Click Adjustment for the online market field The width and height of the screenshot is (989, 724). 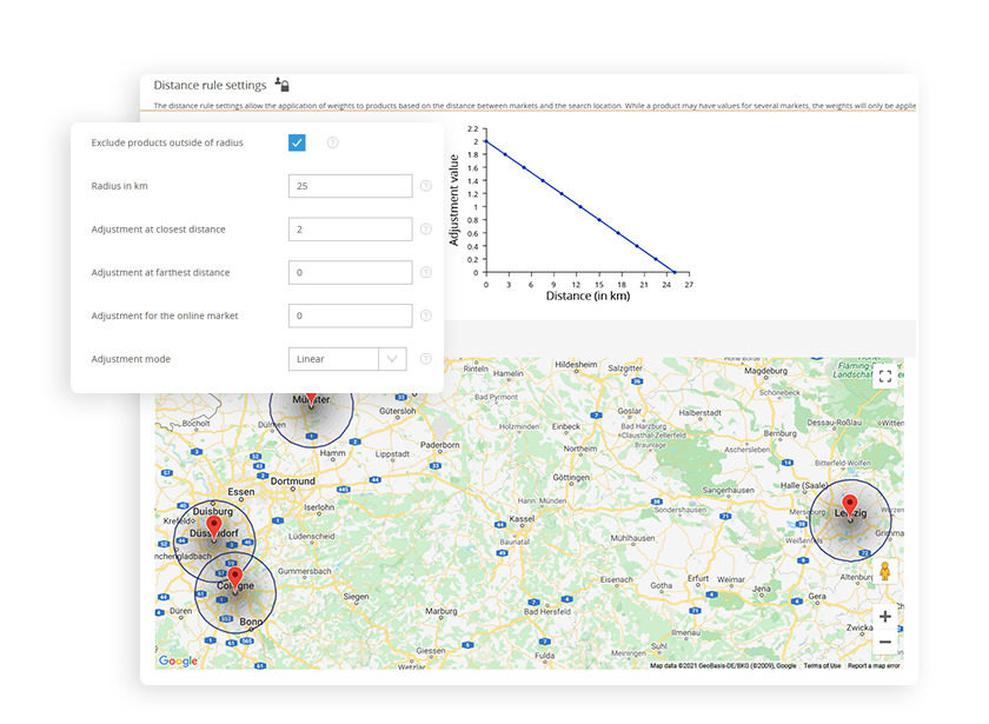(350, 315)
